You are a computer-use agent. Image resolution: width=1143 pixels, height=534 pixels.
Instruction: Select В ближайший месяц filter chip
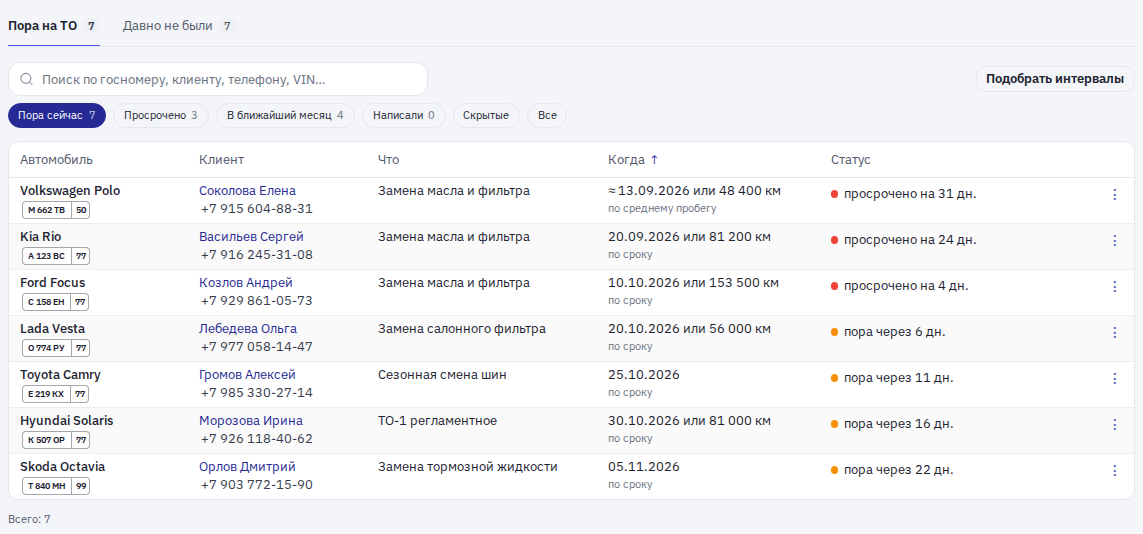285,115
